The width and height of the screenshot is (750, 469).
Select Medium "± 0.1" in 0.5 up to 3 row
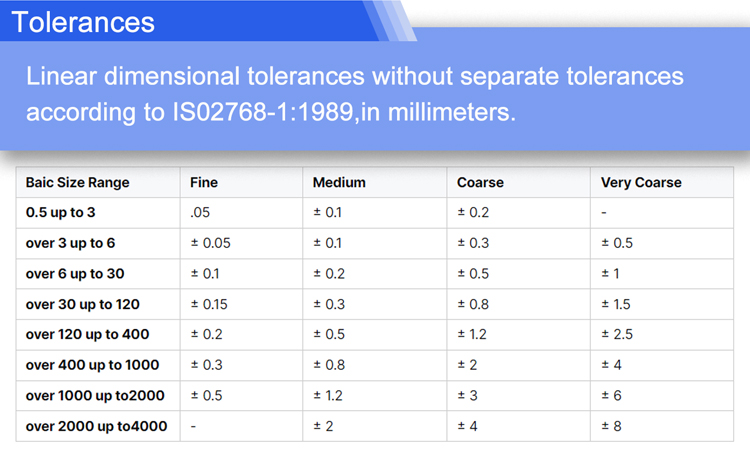tap(328, 213)
